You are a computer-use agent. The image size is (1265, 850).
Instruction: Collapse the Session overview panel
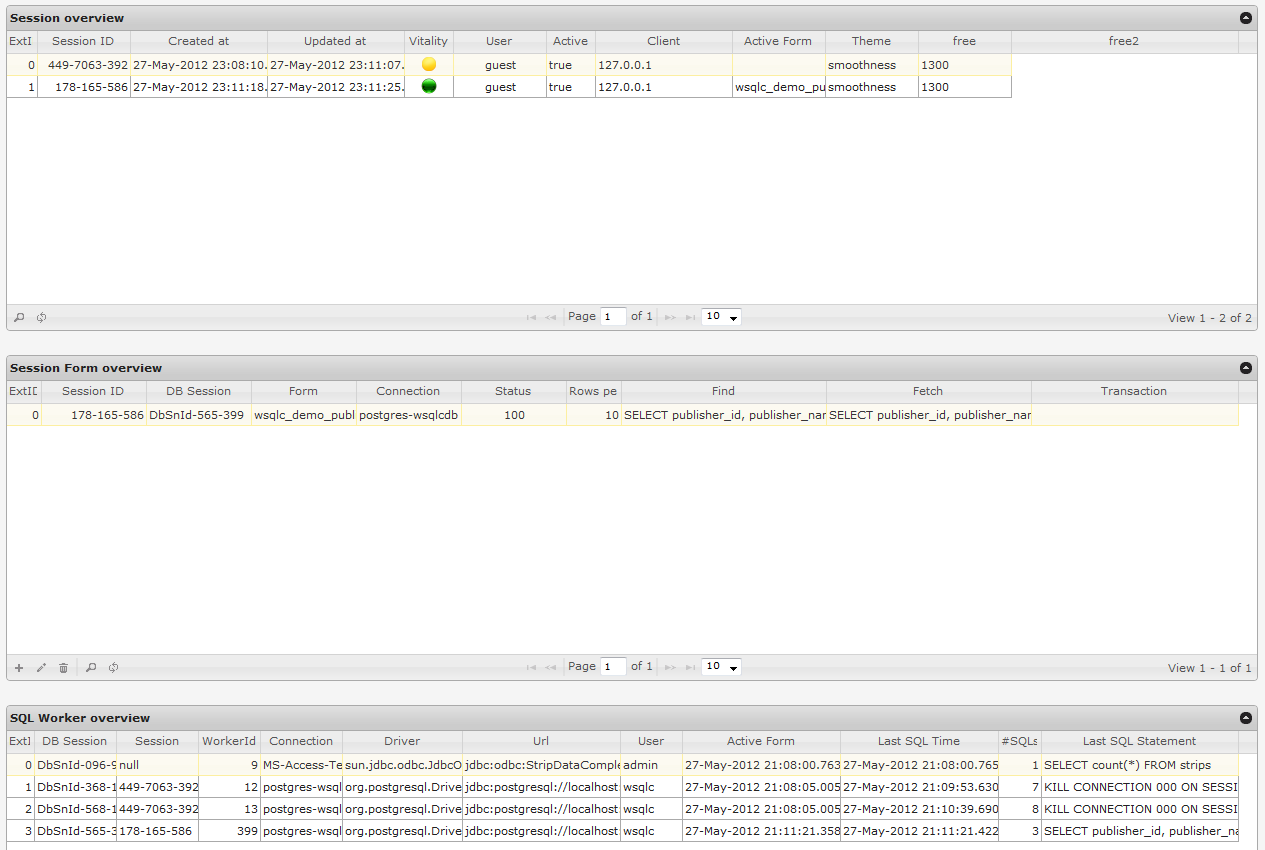pos(1245,17)
